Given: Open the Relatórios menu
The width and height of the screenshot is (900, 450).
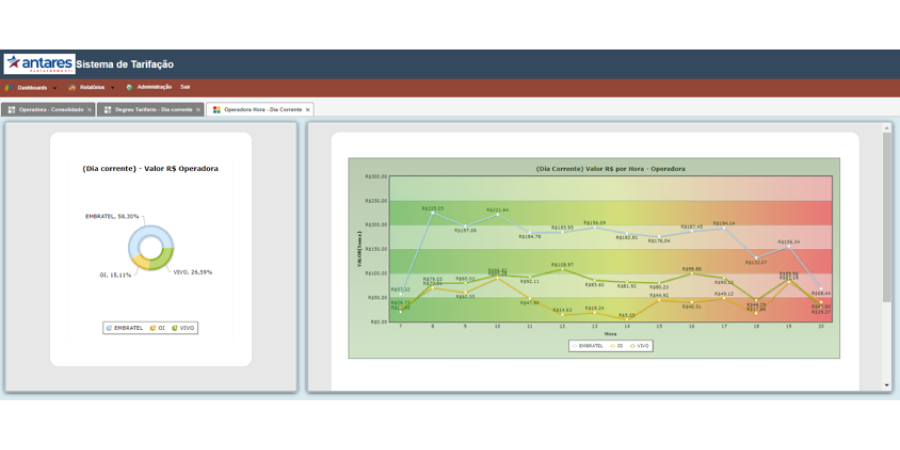Looking at the screenshot, I should tap(92, 87).
